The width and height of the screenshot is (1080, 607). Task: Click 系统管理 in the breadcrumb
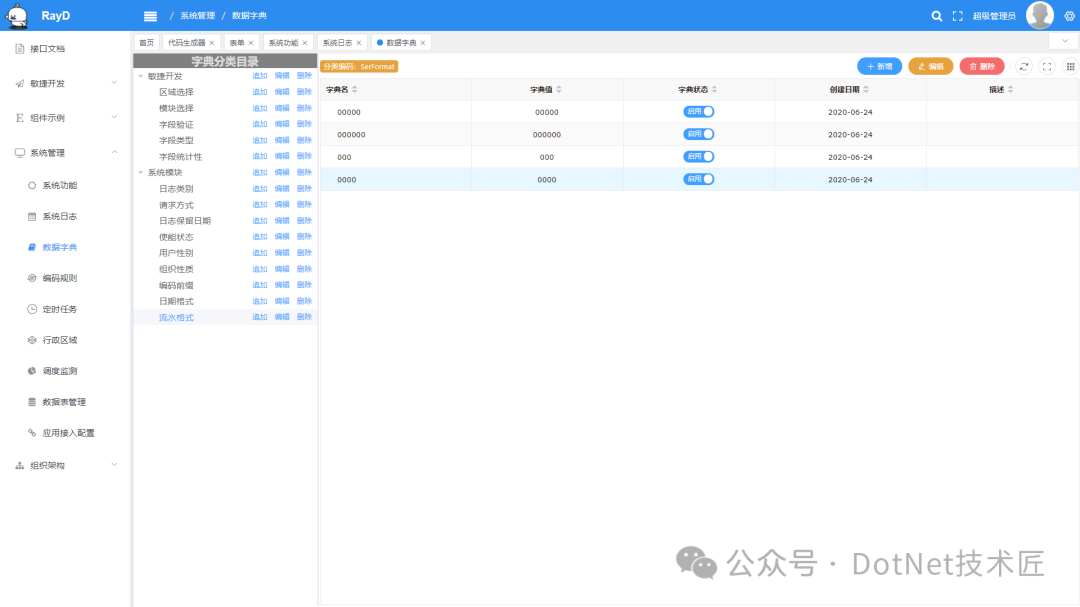coord(198,16)
